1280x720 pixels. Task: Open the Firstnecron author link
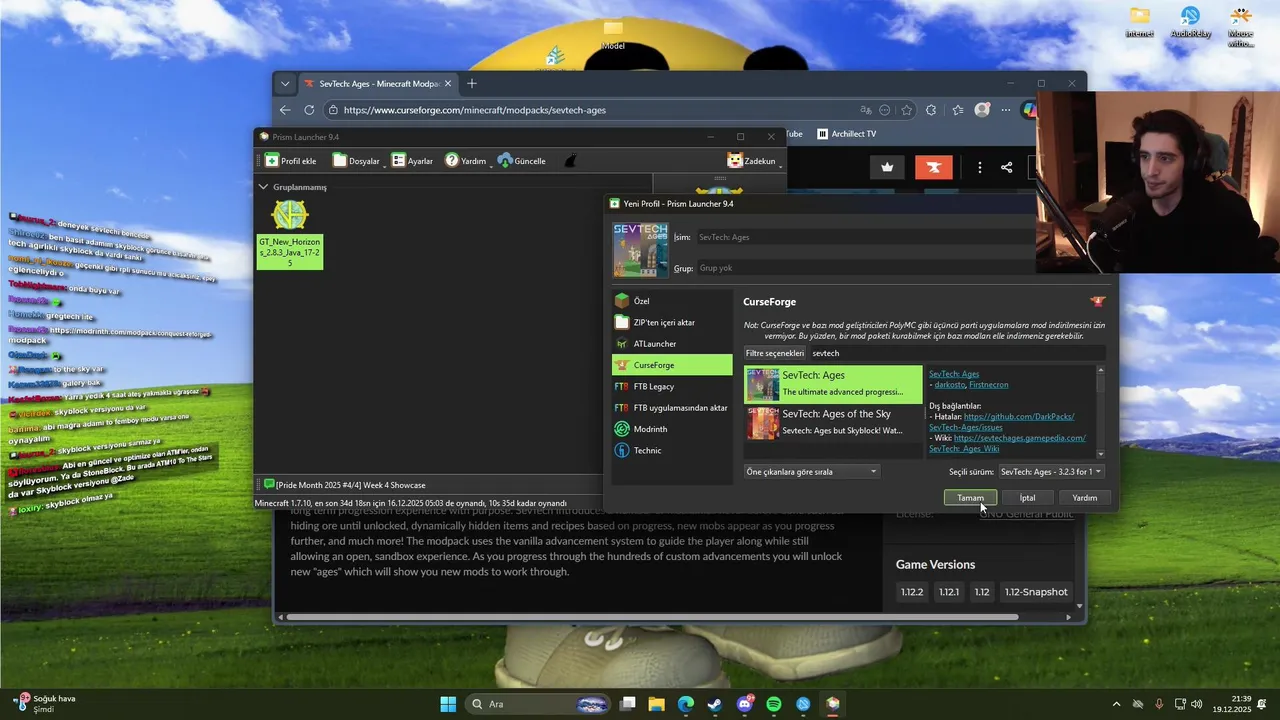pyautogui.click(x=988, y=385)
